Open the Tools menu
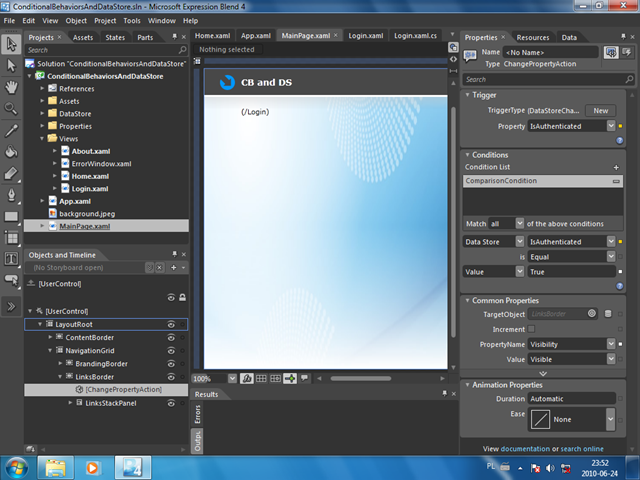This screenshot has height=480, width=640. [x=132, y=21]
